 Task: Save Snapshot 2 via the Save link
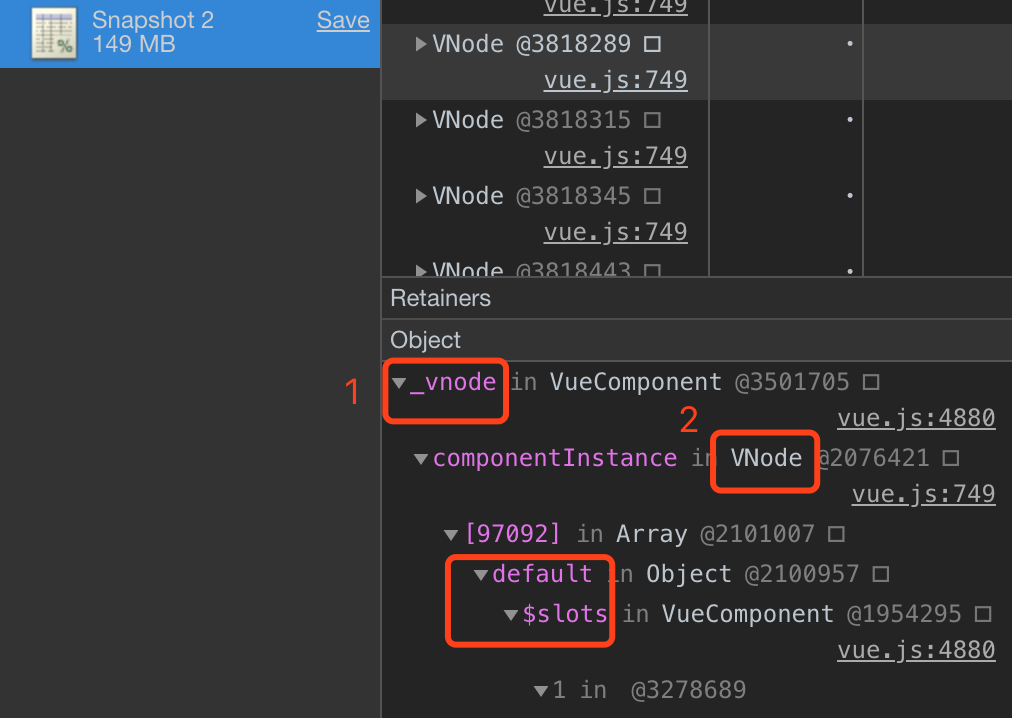coord(343,21)
